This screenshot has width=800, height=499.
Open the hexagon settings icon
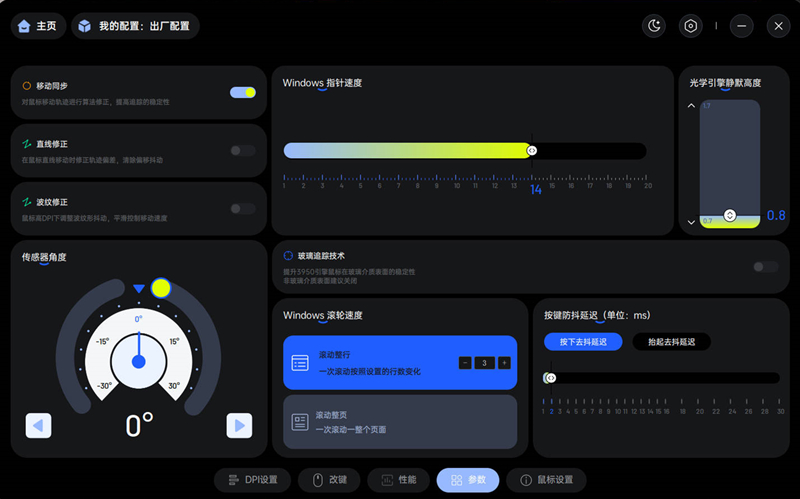[x=690, y=26]
